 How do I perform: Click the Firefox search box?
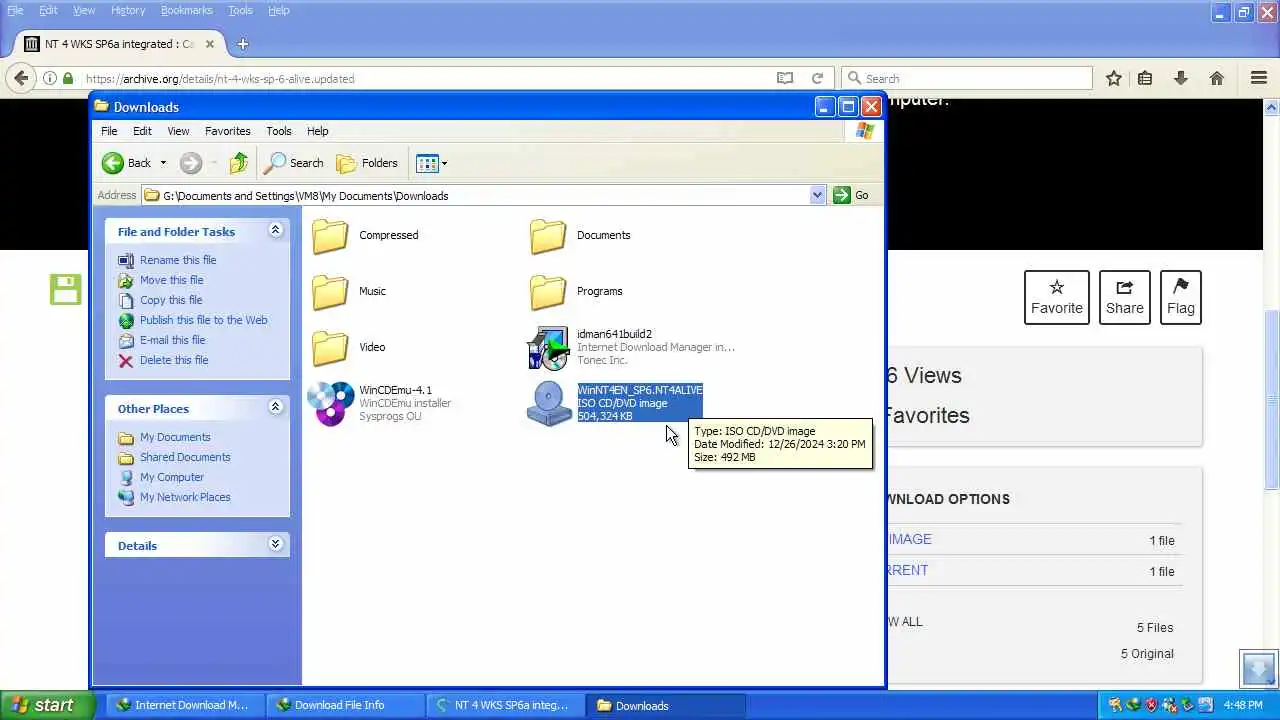[967, 78]
